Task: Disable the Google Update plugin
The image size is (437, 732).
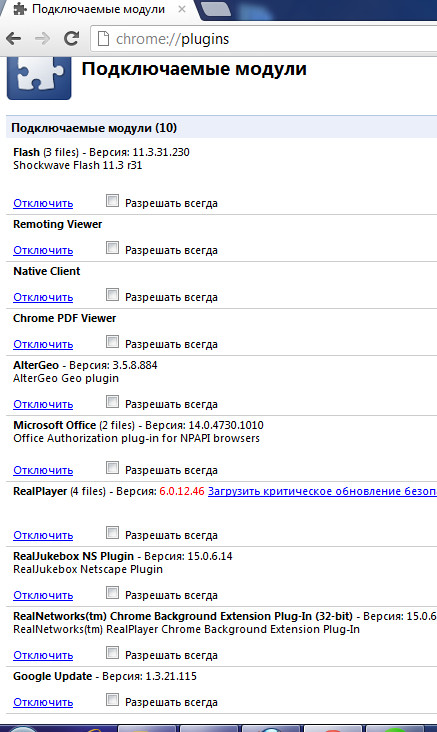Action: pyautogui.click(x=43, y=702)
